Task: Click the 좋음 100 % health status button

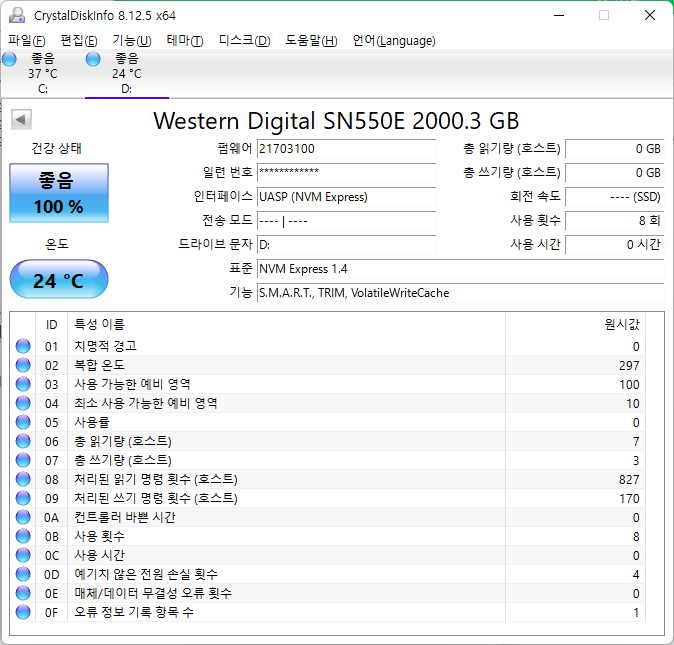Action: [x=59, y=193]
